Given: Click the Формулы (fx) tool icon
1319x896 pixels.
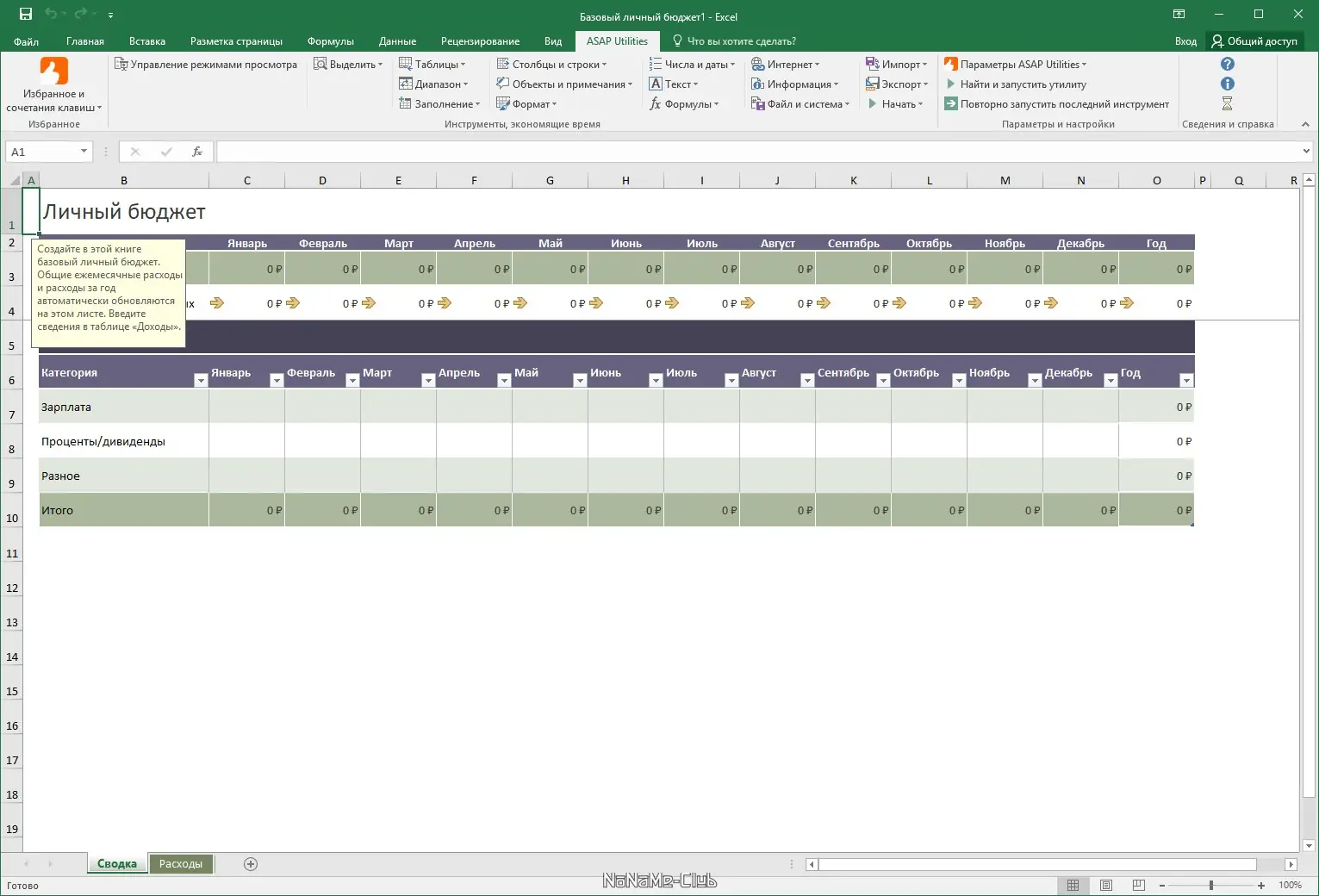Looking at the screenshot, I should coord(656,103).
